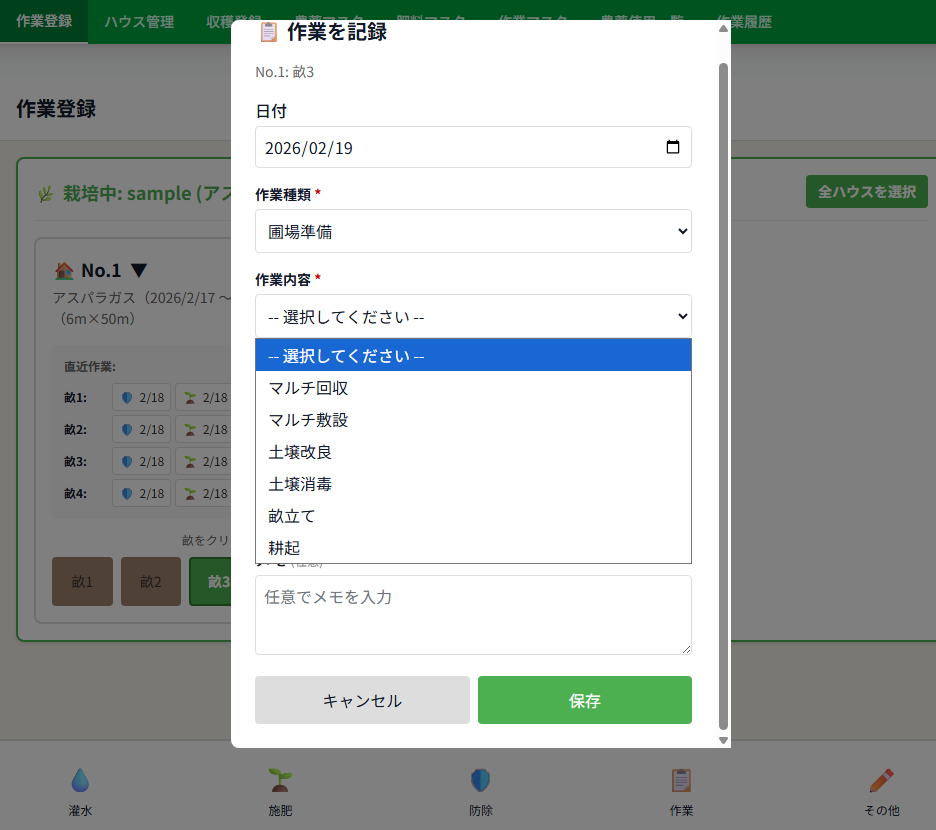
Task: Click the seedling 施肥 icon
Action: click(x=280, y=780)
